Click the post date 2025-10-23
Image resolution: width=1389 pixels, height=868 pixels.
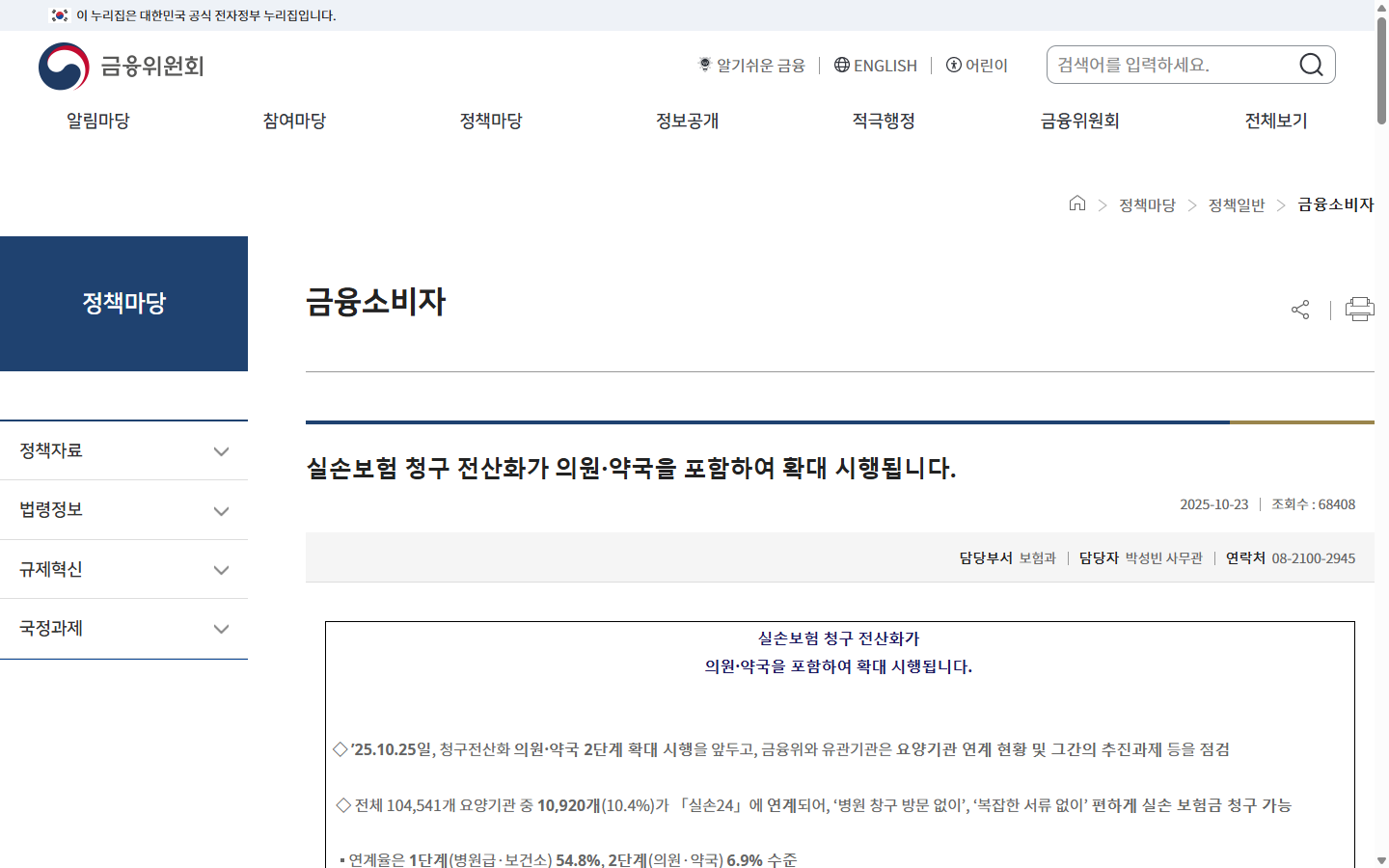pyautogui.click(x=1213, y=504)
